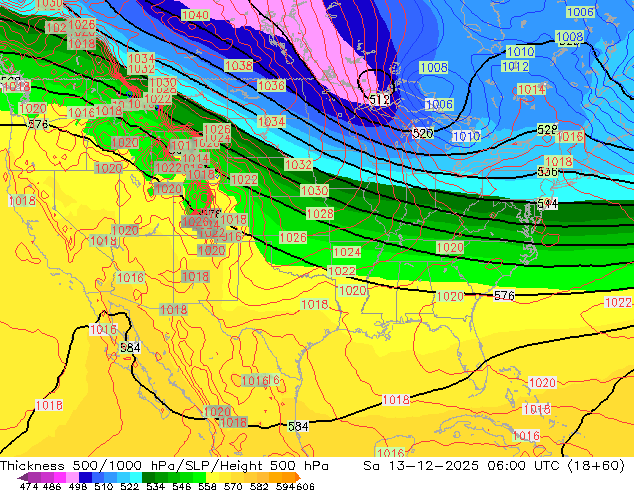Screen dimensions: 634x490
Task: Click the orange arrow end of legend
Action: 298,477
